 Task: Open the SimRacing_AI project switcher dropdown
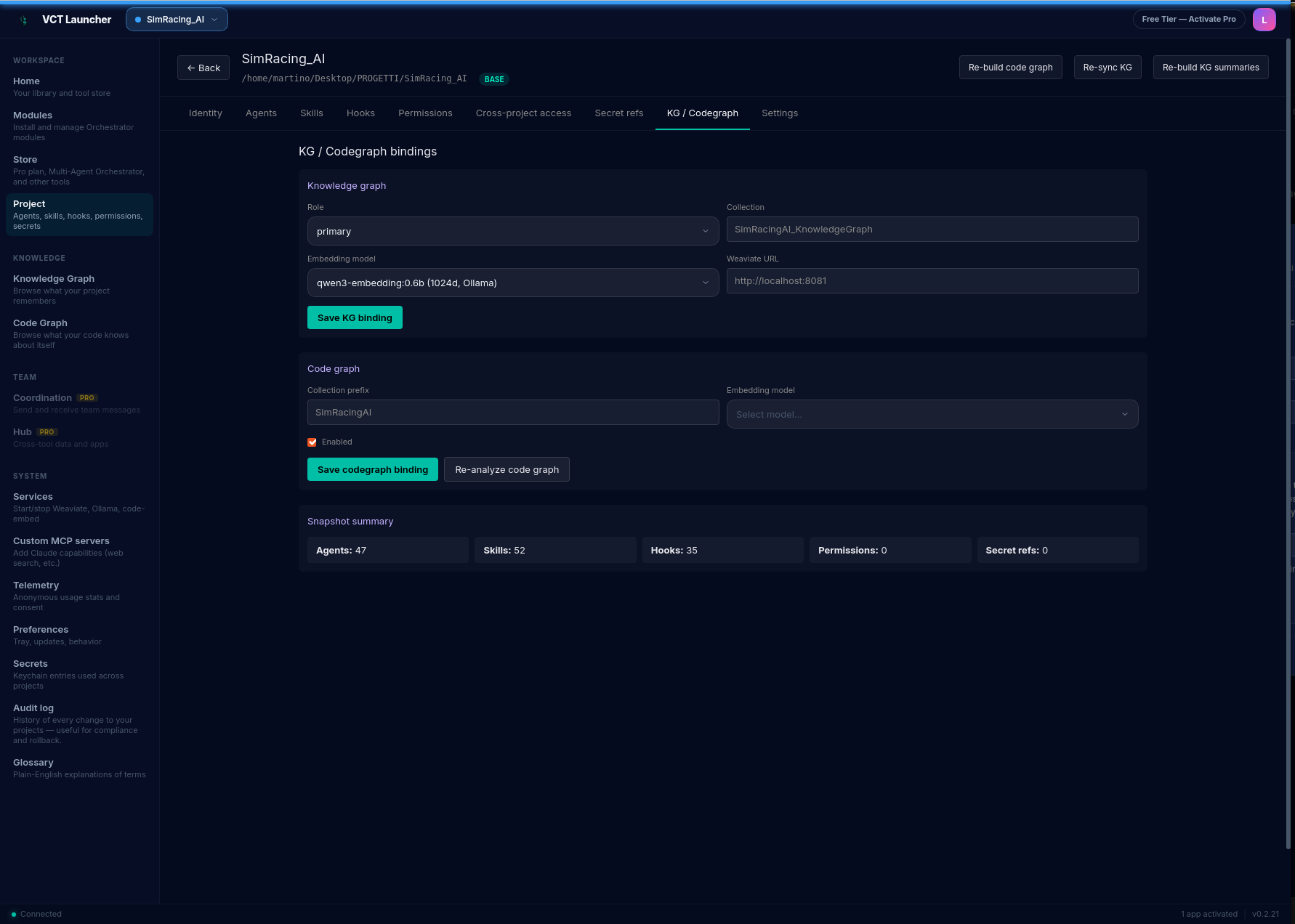point(177,20)
